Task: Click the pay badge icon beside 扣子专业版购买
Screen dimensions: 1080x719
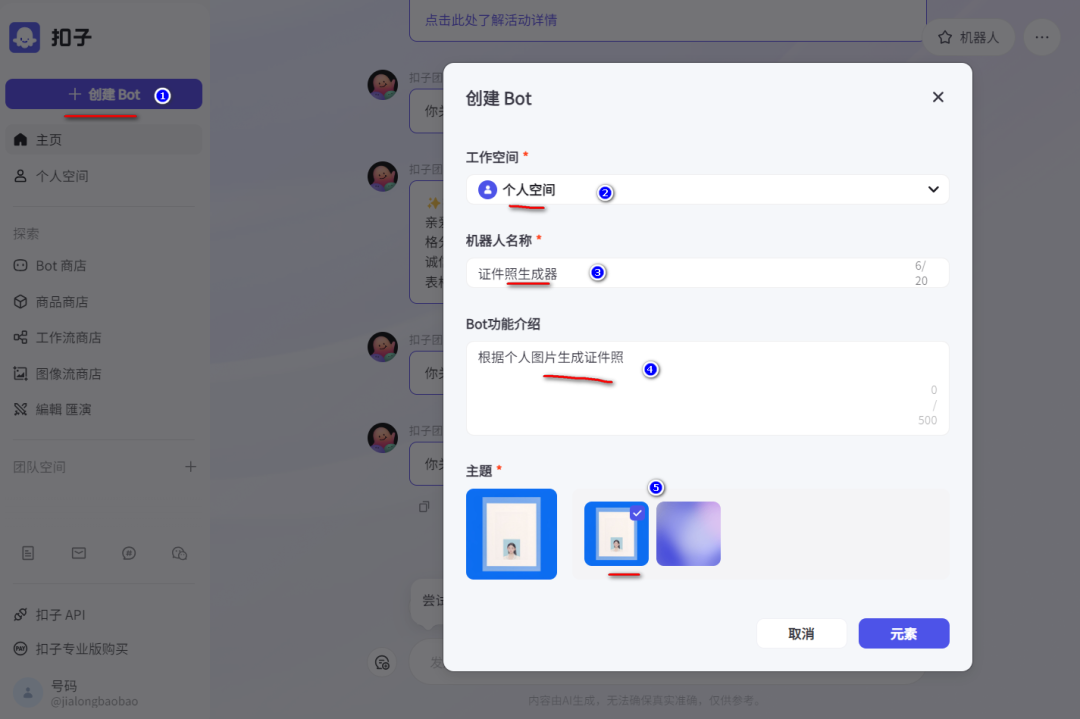Action: pyautogui.click(x=21, y=649)
